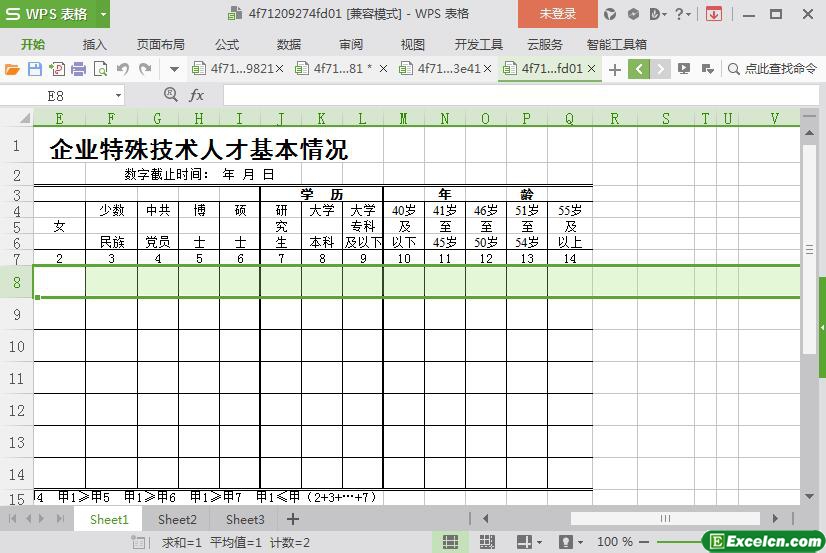Open the hexagon settings icon in title bar
The image size is (826, 553).
coord(633,14)
